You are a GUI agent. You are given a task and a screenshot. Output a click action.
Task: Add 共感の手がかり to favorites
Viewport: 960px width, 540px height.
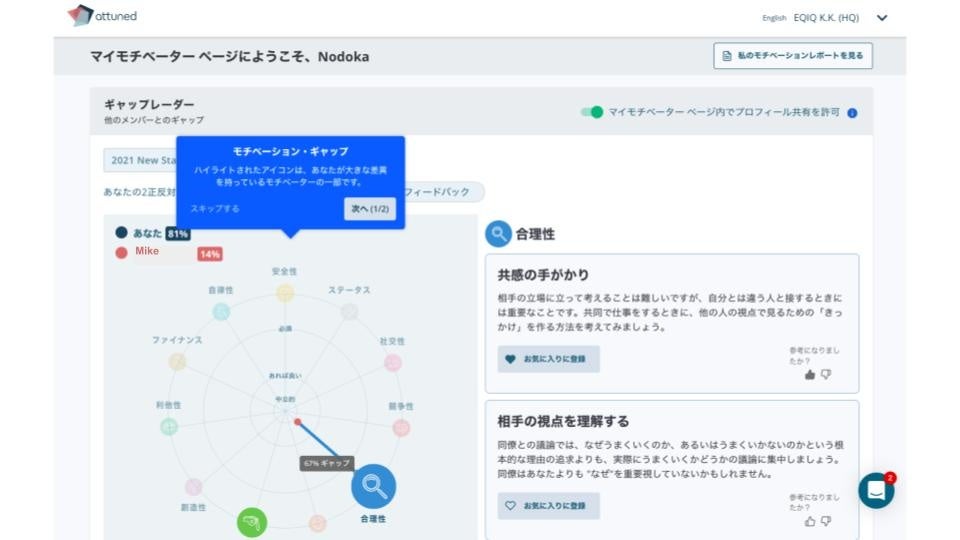(548, 359)
